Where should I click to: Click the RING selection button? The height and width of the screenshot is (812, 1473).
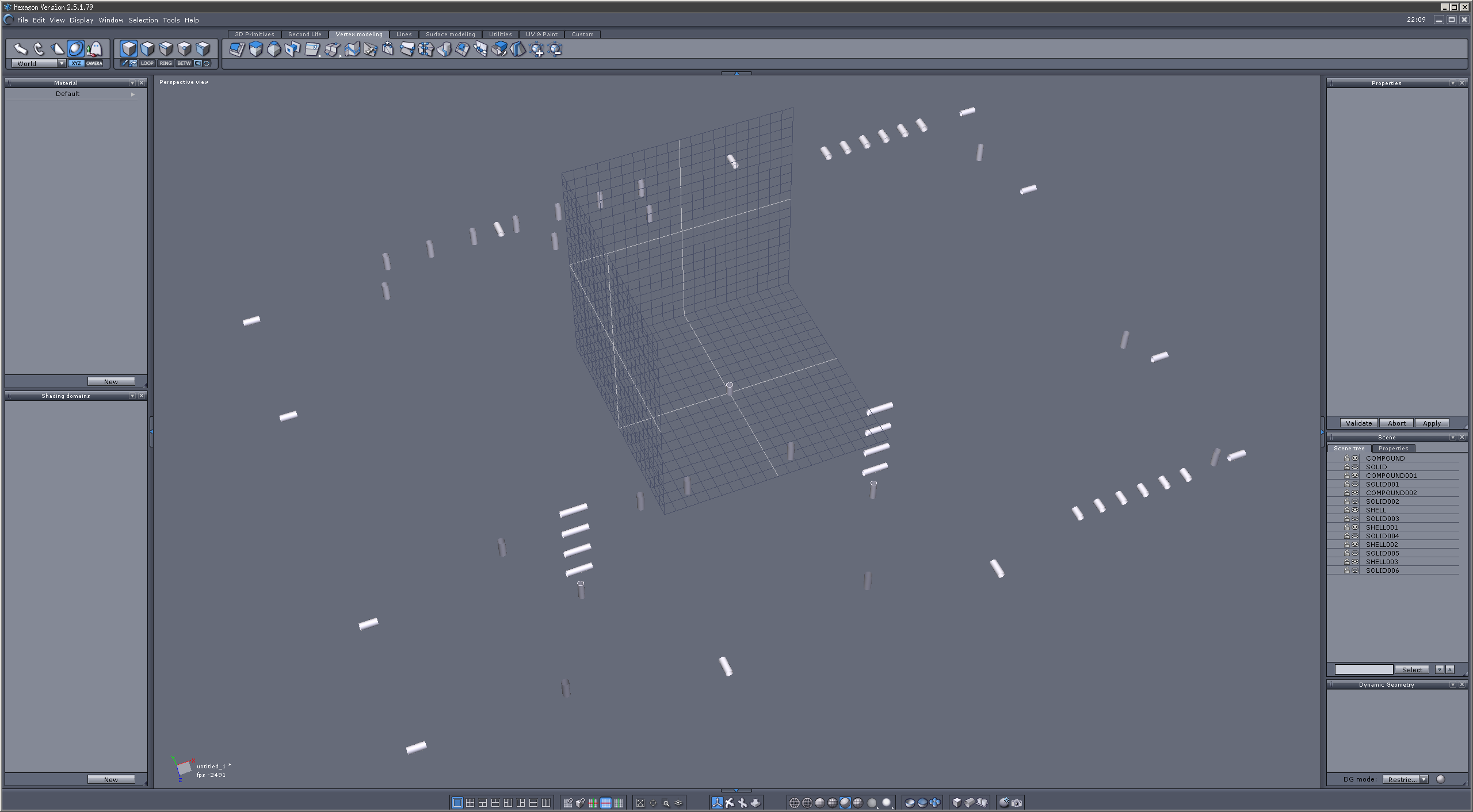166,63
